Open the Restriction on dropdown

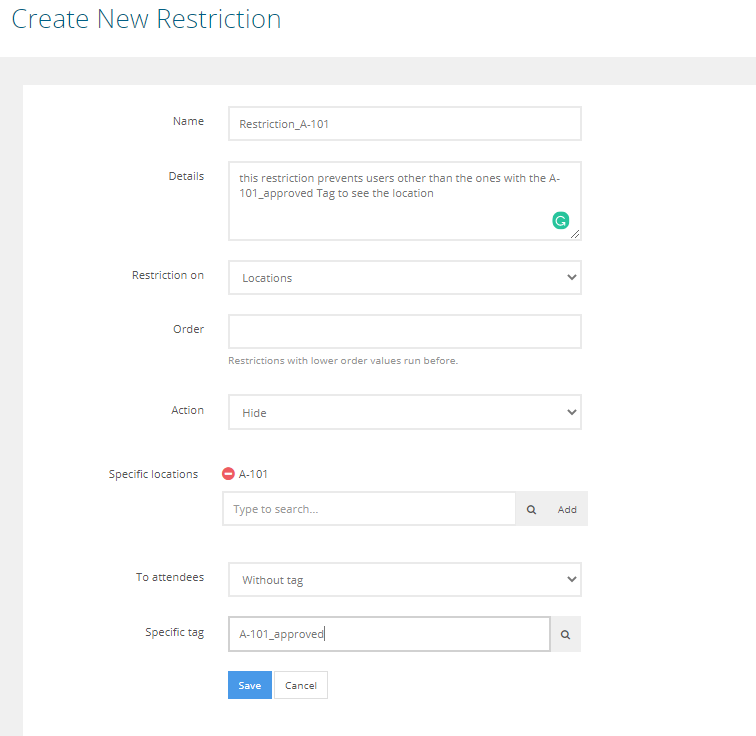point(404,278)
